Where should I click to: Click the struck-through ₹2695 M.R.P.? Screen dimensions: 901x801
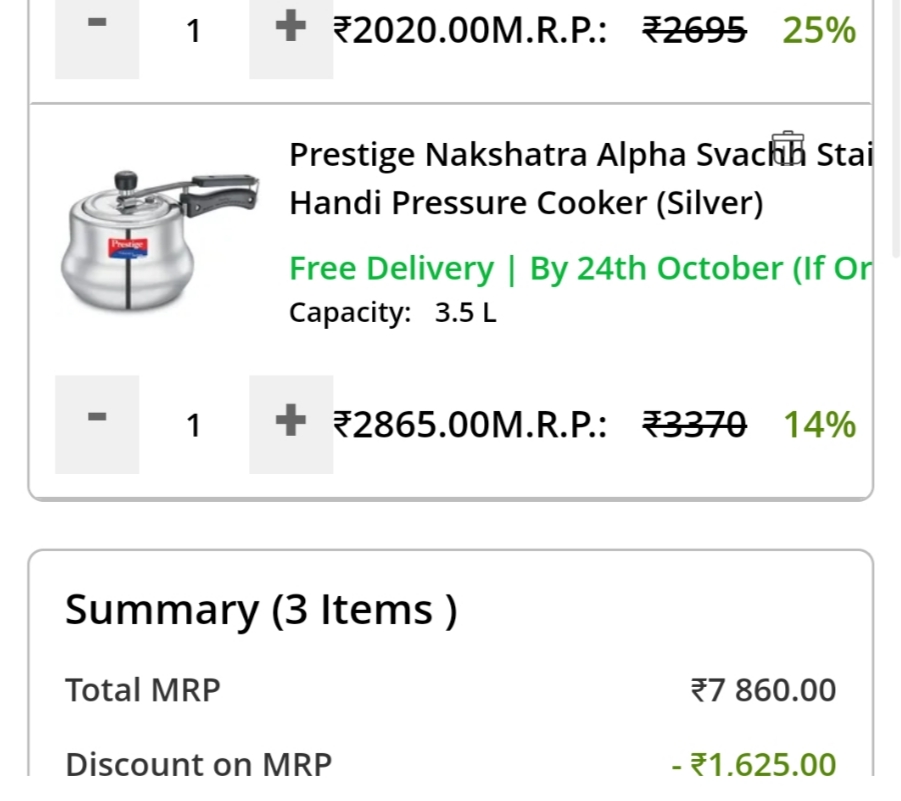tap(694, 31)
